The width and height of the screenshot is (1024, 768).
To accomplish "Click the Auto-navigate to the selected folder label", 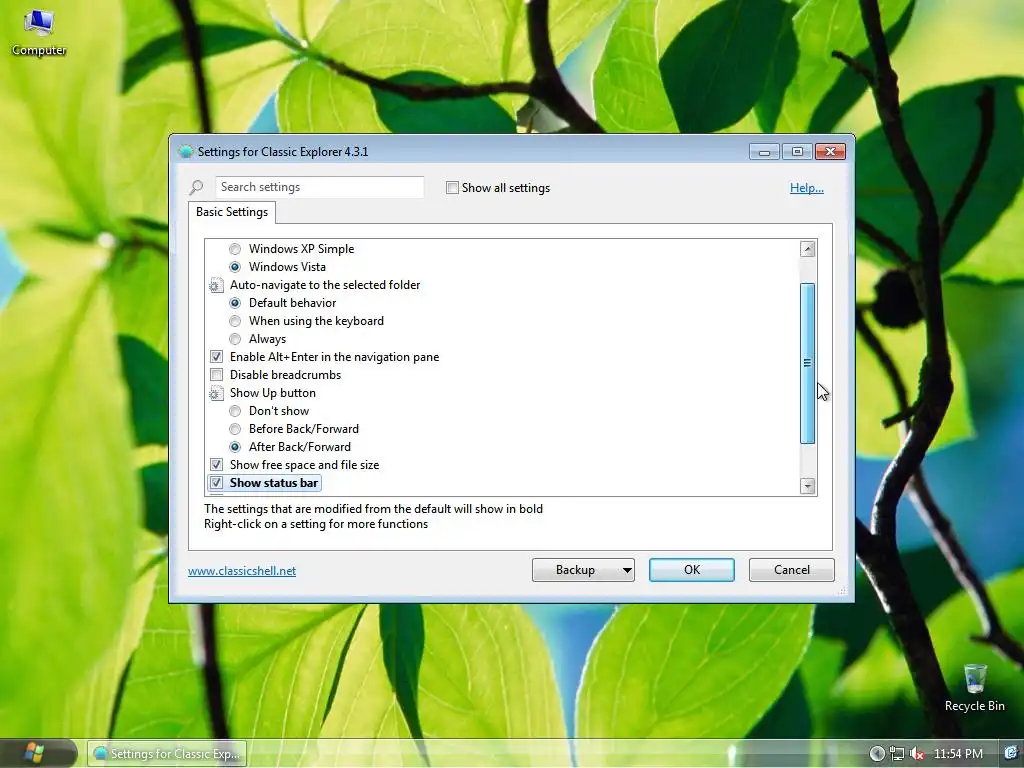I will point(325,285).
